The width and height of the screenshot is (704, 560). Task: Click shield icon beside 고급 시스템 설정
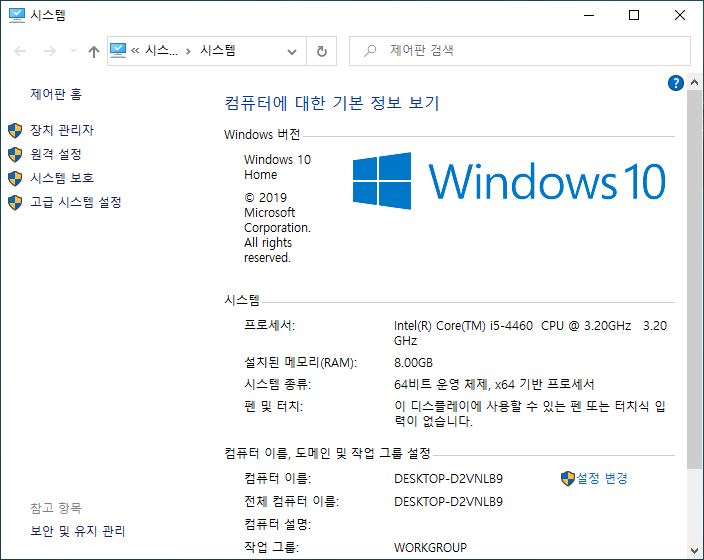[15, 203]
